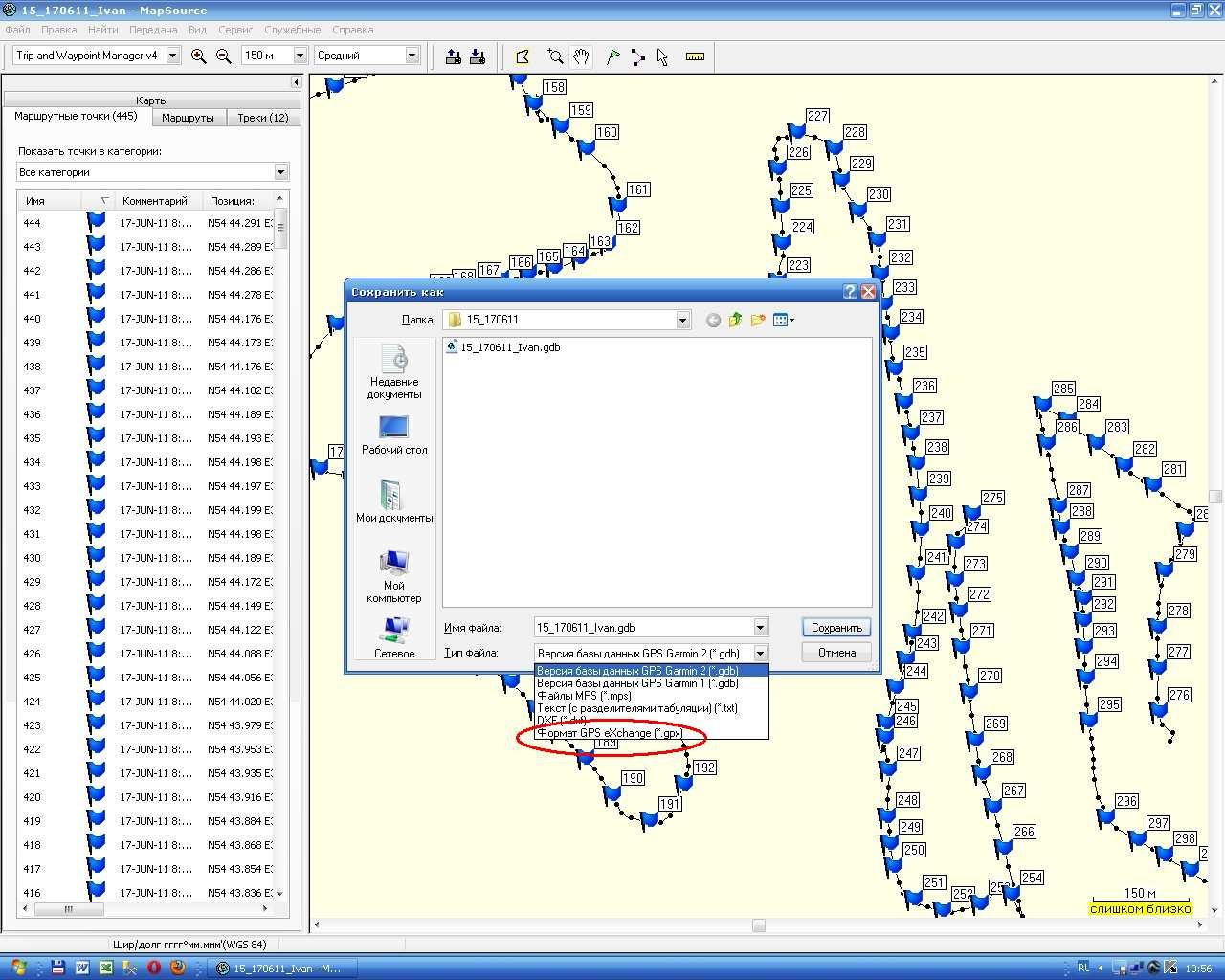The height and width of the screenshot is (980, 1225).
Task: Click the Отмена button
Action: pos(836,653)
